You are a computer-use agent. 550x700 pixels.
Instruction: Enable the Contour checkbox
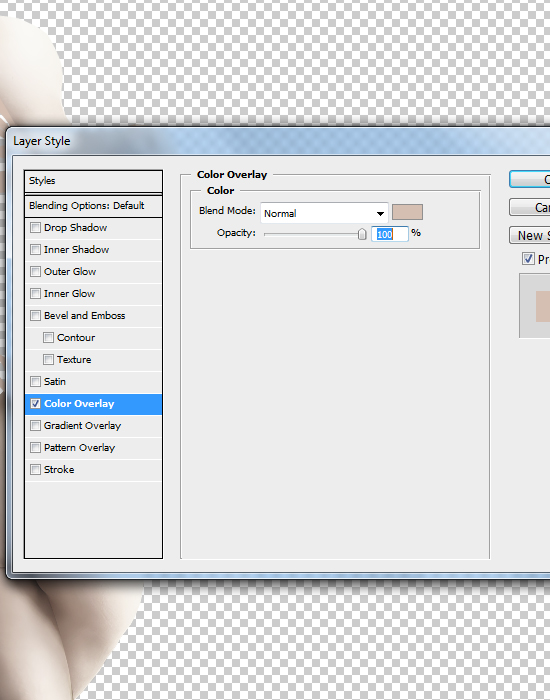pos(48,338)
